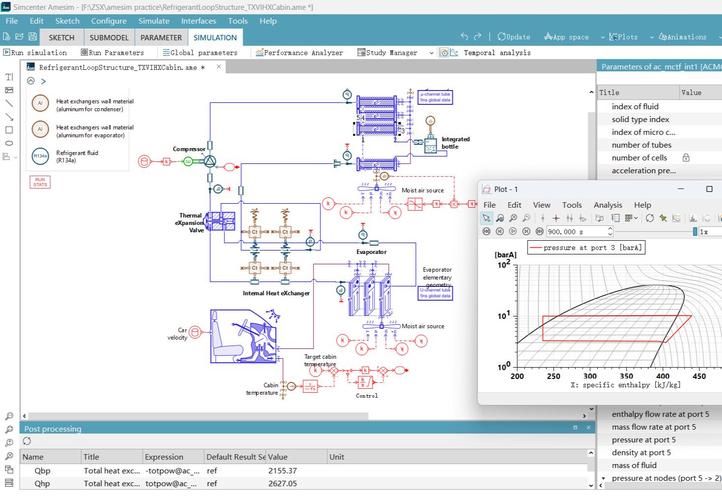
Task: Click the R134a refrigerant fluid icon
Action: pyautogui.click(x=40, y=155)
